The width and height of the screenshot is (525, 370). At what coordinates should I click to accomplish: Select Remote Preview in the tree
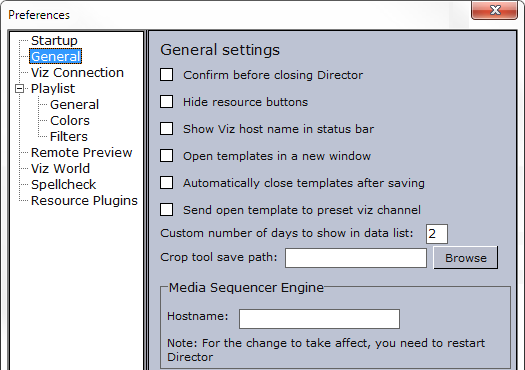click(x=81, y=153)
